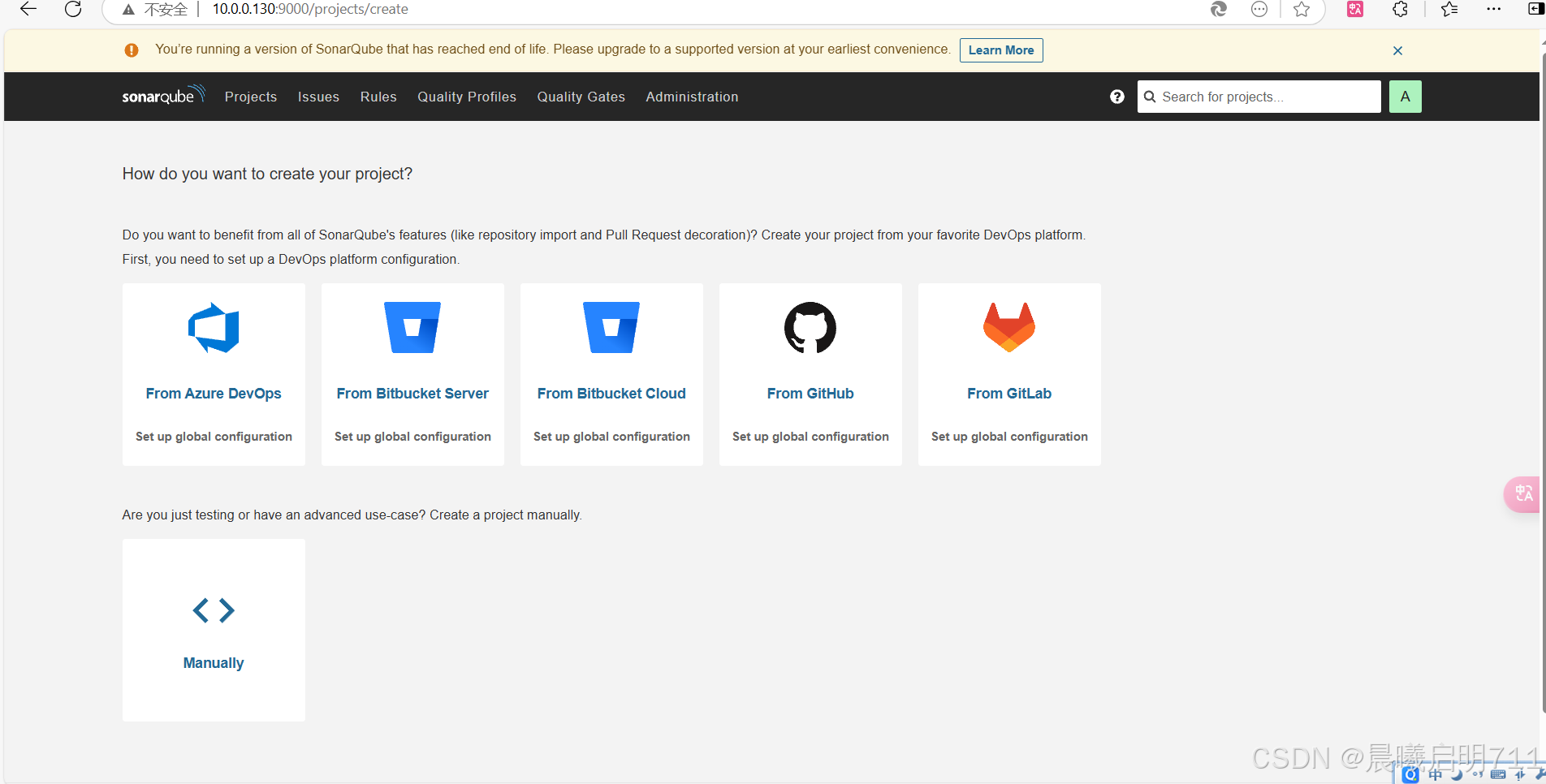Click the SonarQube logo
Viewport: 1546px width, 784px height.
163,96
